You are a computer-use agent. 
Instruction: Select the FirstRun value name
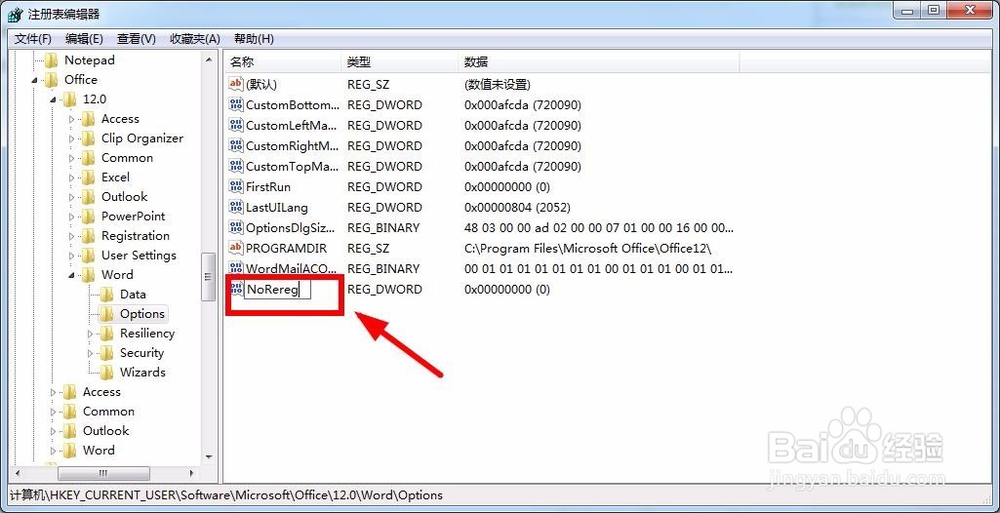click(x=268, y=187)
